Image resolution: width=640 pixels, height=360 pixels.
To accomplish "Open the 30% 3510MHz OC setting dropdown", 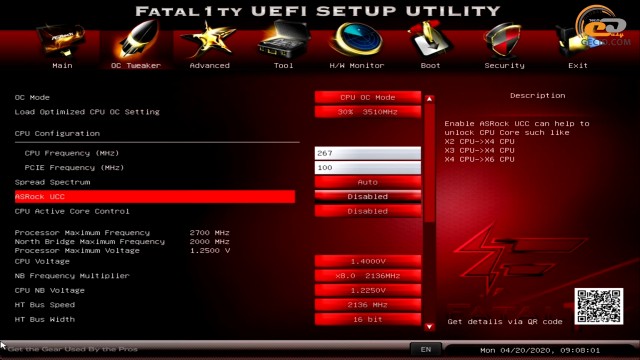I will (367, 111).
